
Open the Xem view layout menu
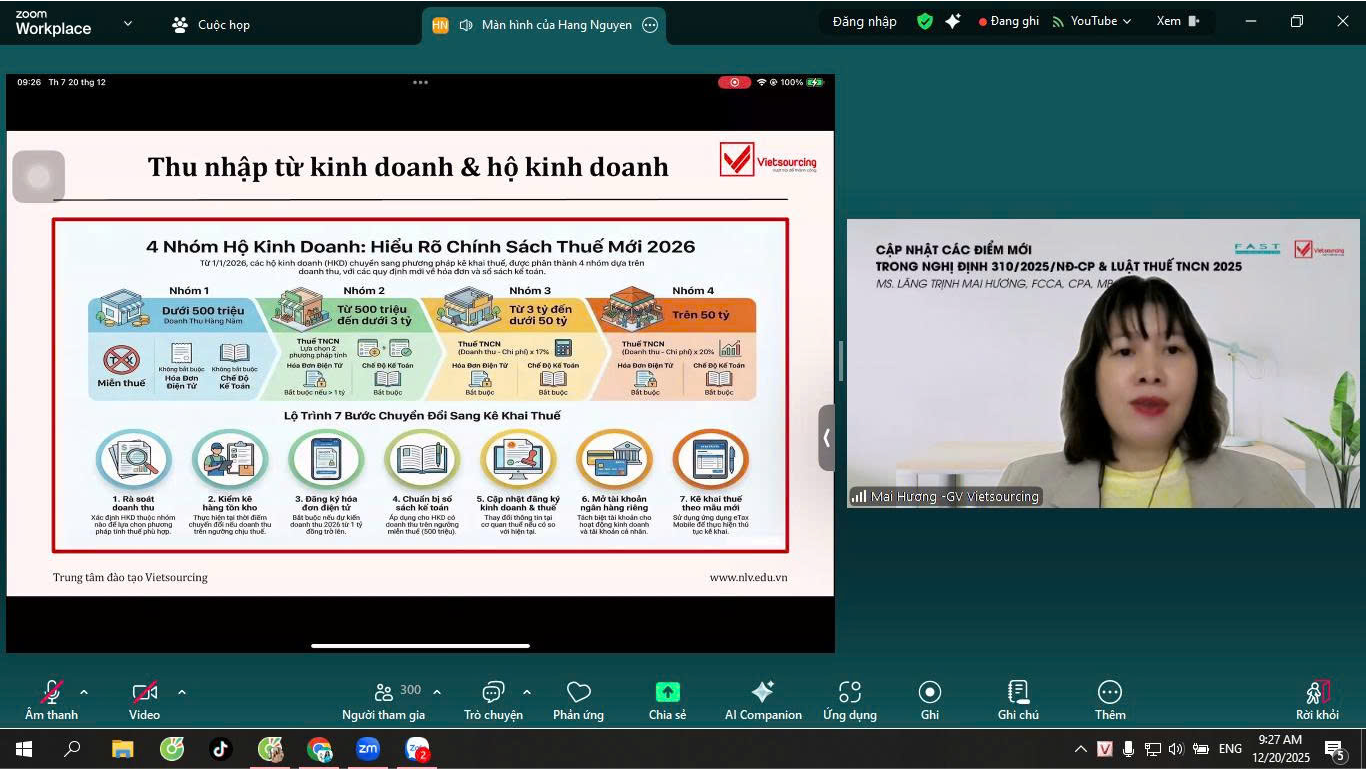pyautogui.click(x=1177, y=21)
